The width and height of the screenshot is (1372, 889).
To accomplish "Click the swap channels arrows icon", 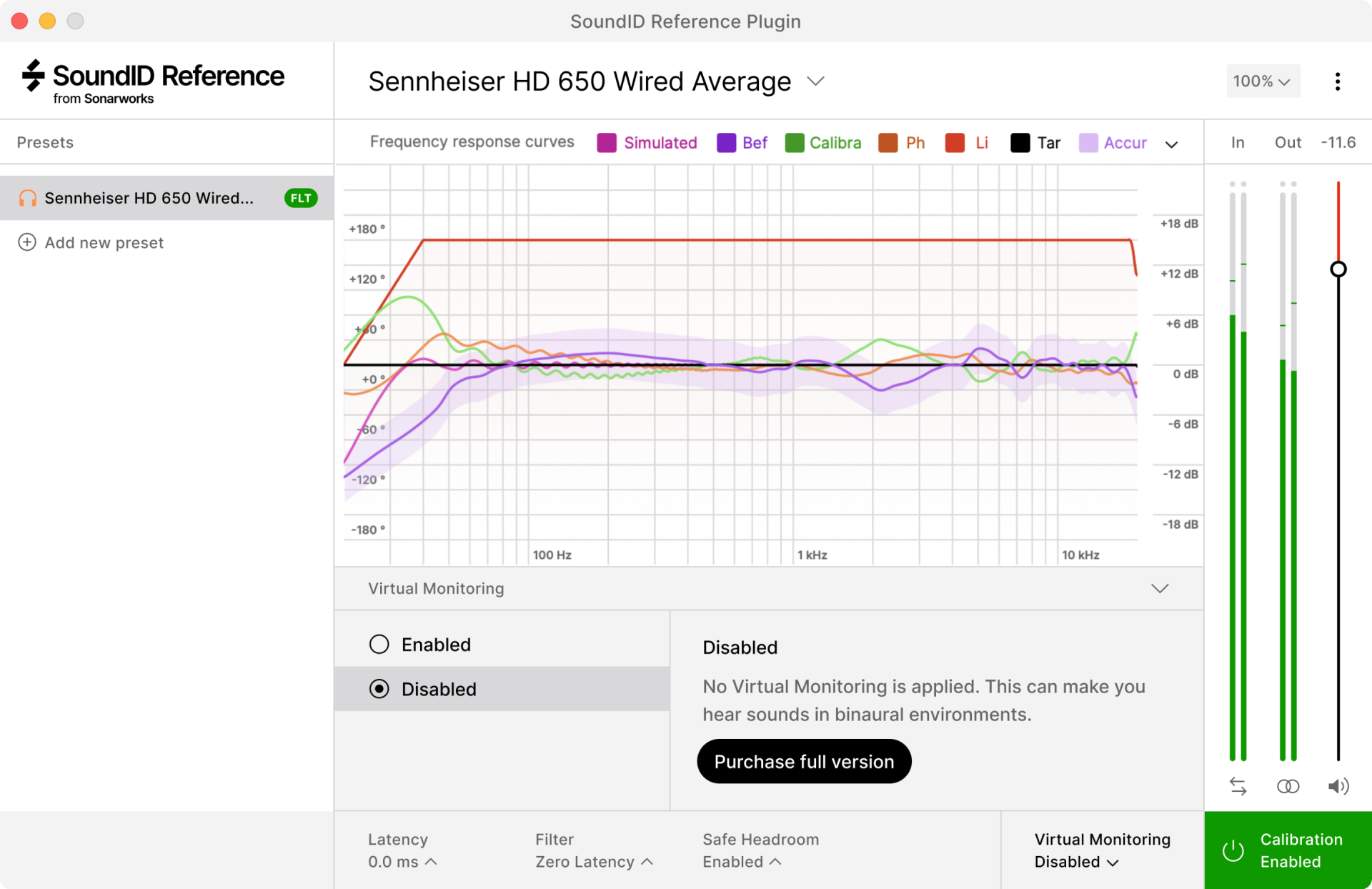I will [x=1238, y=786].
